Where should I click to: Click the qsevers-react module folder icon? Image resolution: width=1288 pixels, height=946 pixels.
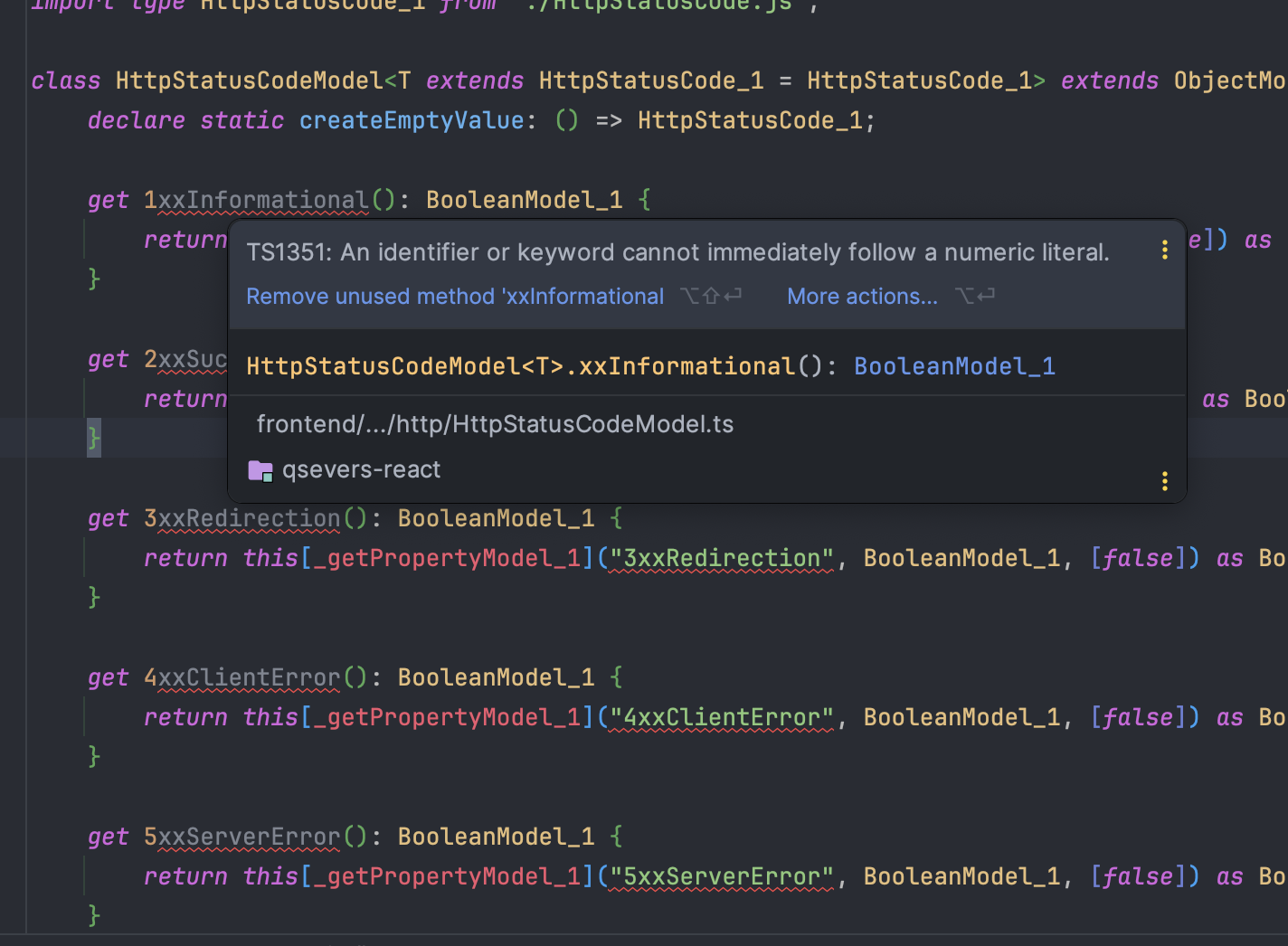coord(260,470)
